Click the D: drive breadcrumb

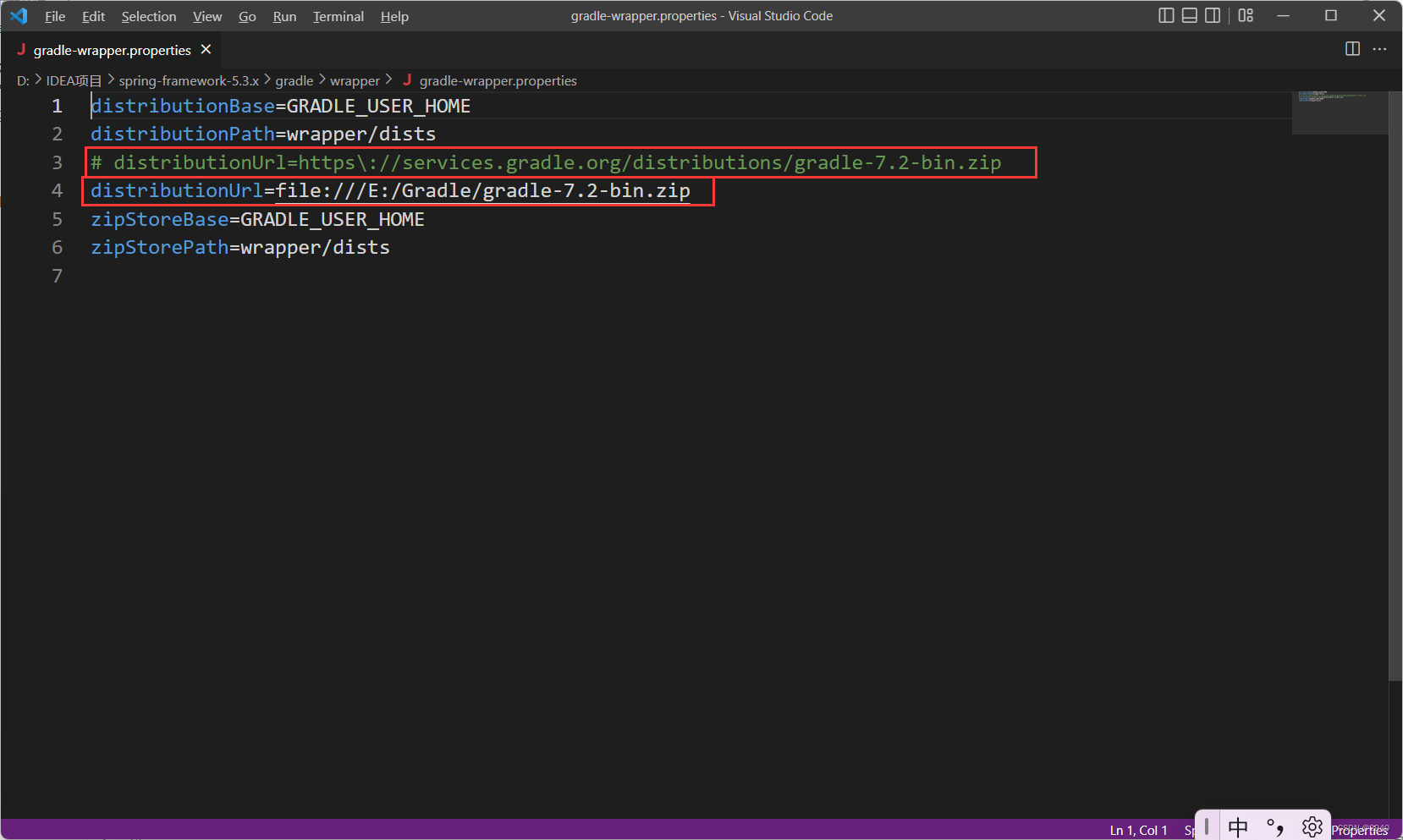click(23, 80)
